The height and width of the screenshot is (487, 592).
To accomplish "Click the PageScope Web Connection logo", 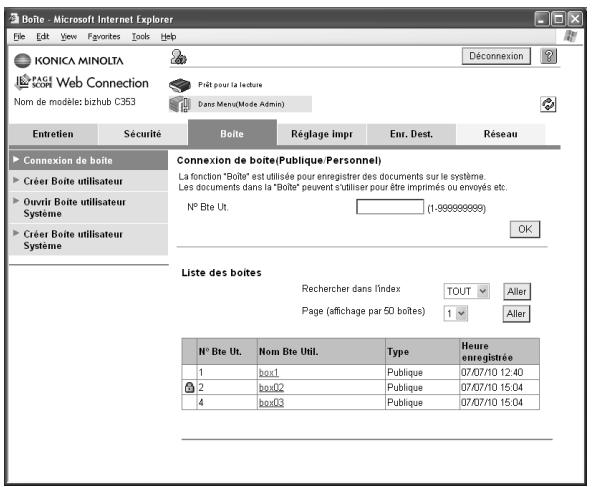I will 82,82.
